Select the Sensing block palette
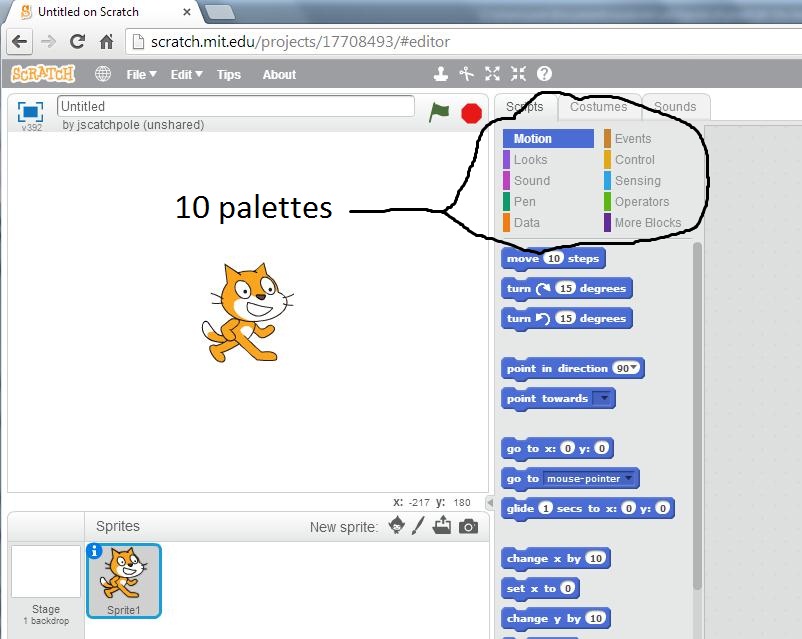Screen dimensions: 802x639 pyautogui.click(x=649, y=181)
